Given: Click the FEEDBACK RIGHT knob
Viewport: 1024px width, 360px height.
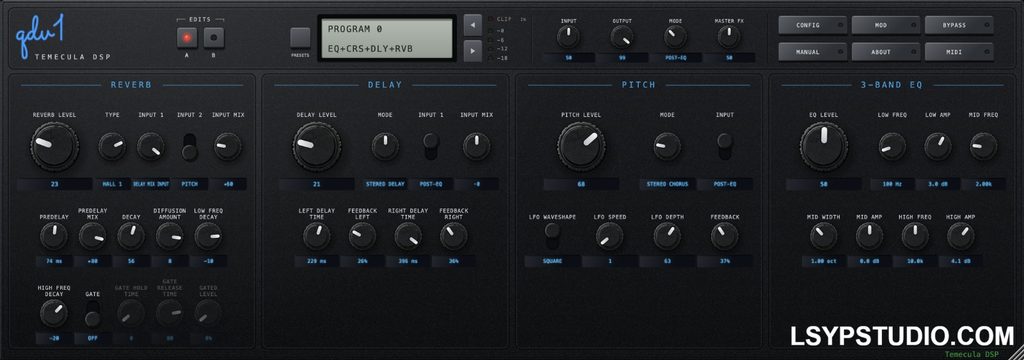Looking at the screenshot, I should pos(454,236).
